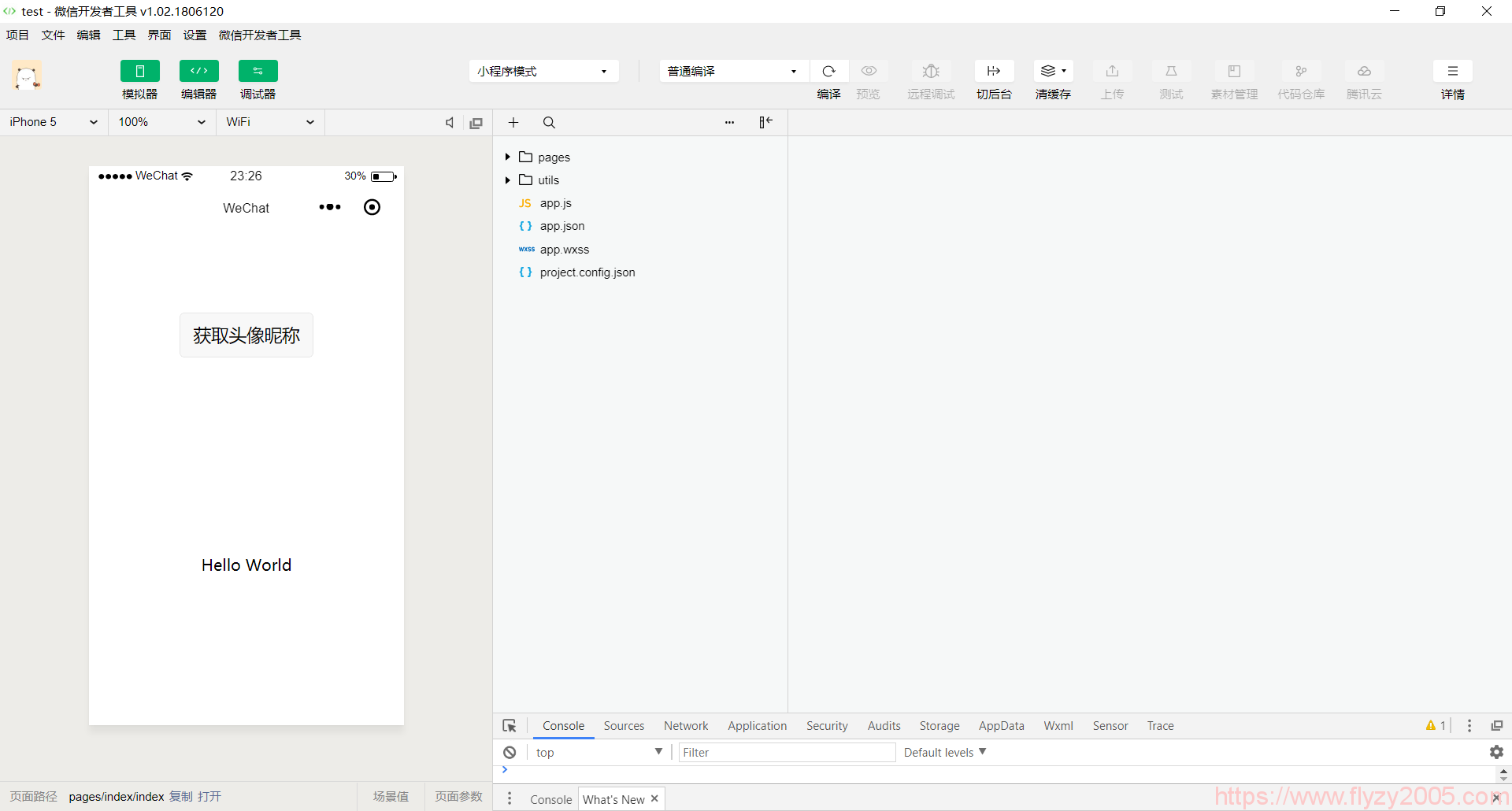Image resolution: width=1512 pixels, height=811 pixels.
Task: Click the simulator circular close-target icon
Action: pyautogui.click(x=372, y=207)
